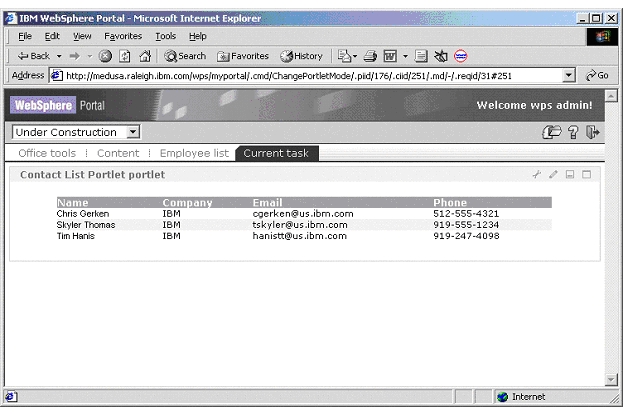Click the Edit with Word icon
Viewport: 623px width, 414px height.
click(390, 56)
